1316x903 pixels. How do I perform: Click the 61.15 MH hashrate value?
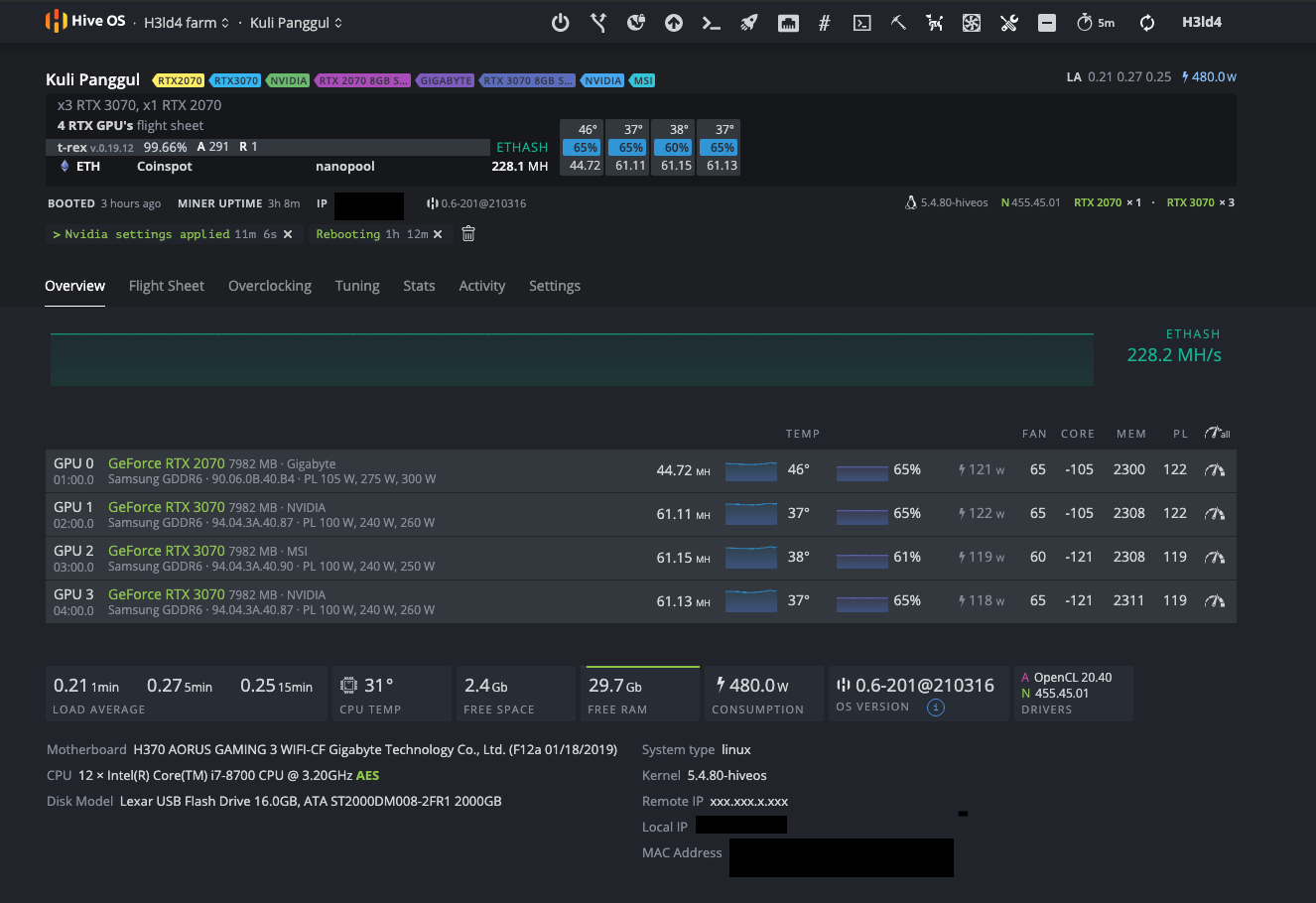coord(683,558)
